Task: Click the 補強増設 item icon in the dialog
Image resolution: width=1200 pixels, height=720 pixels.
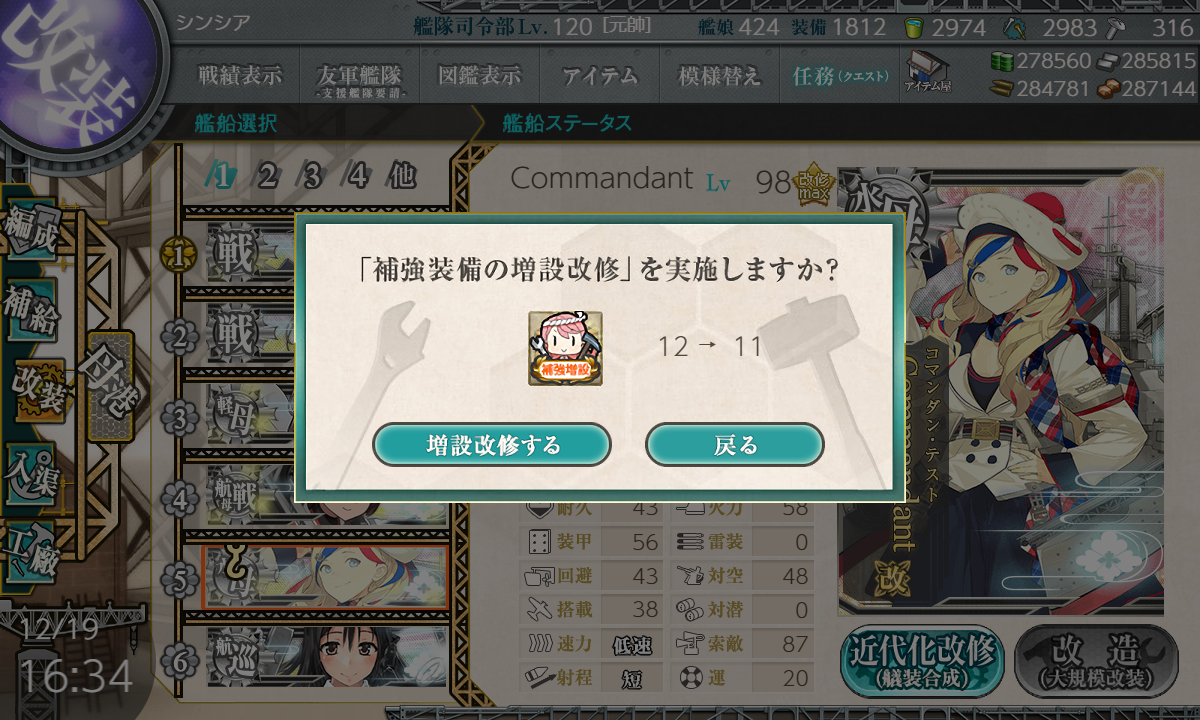Action: (x=565, y=348)
